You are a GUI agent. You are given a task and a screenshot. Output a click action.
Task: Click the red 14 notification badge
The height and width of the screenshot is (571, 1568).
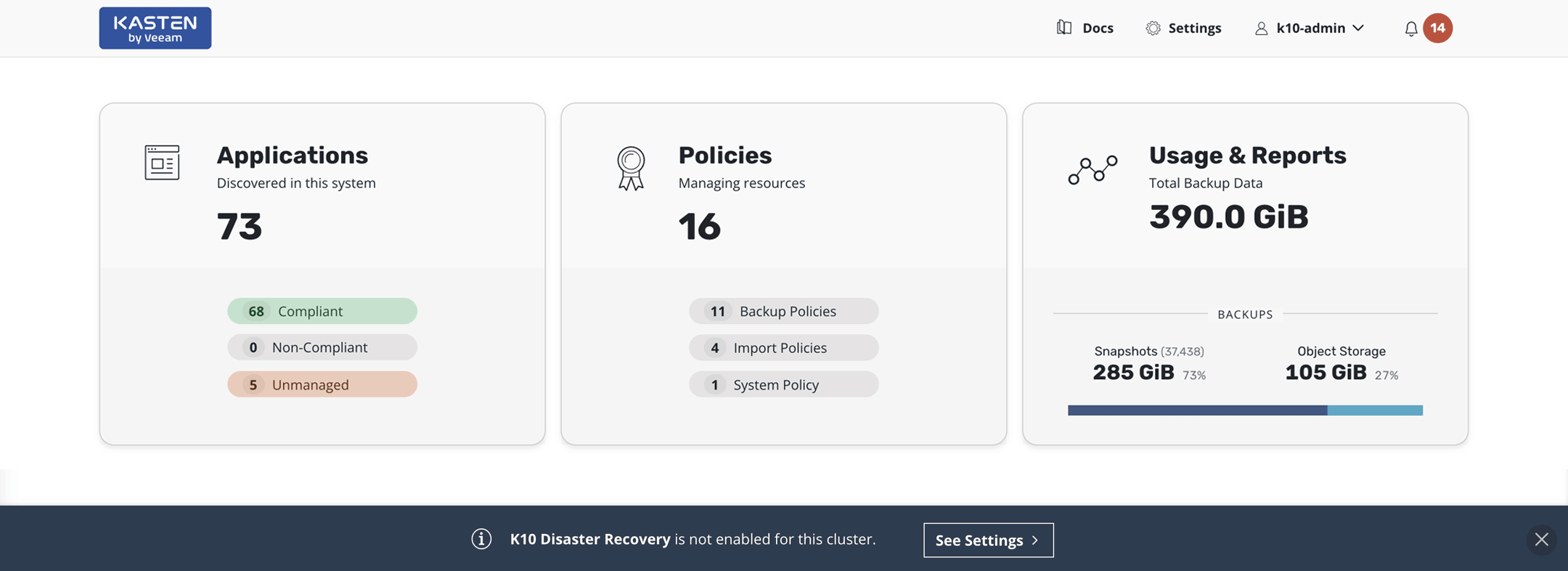1437,28
